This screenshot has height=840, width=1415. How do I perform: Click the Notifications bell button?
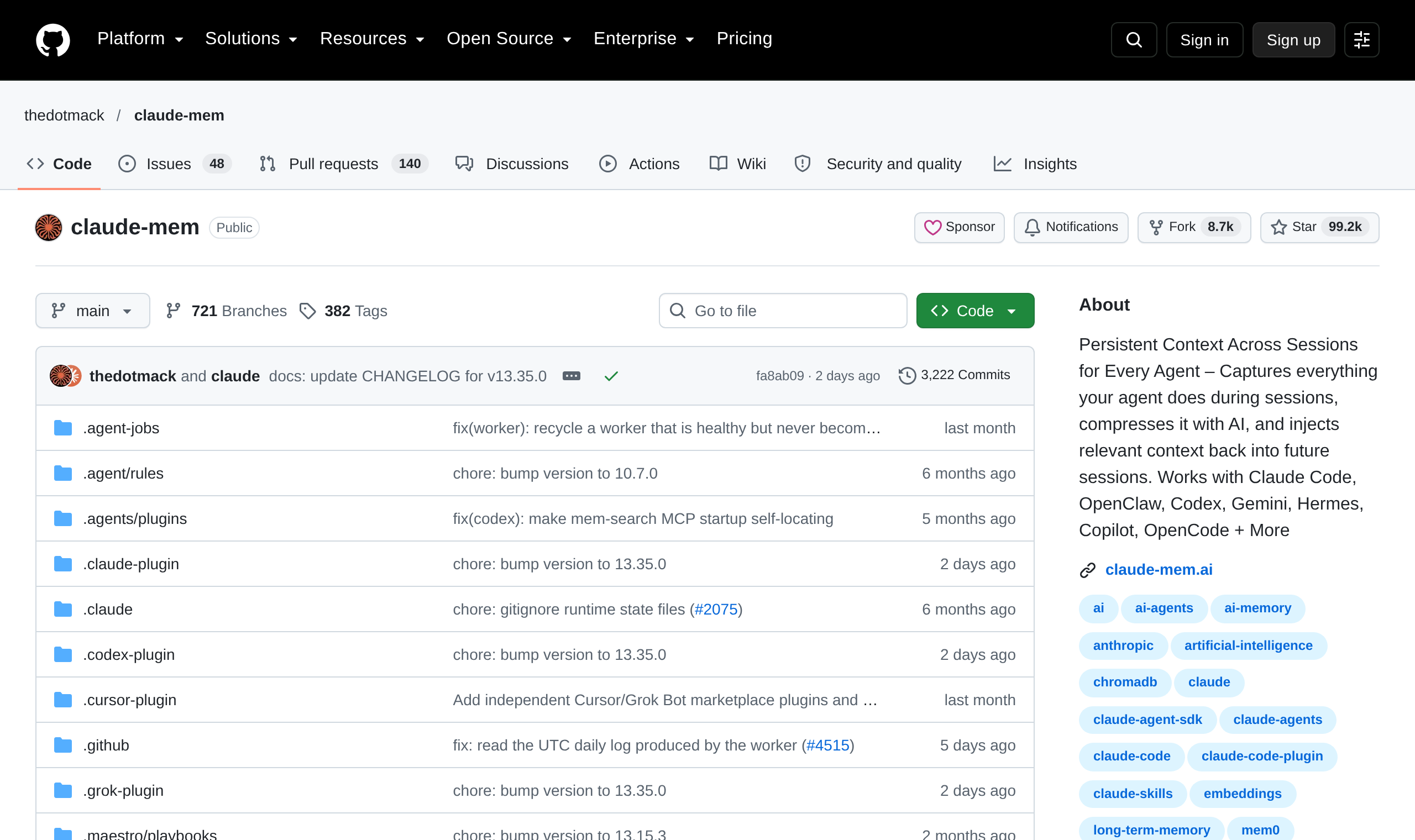[x=1071, y=227]
